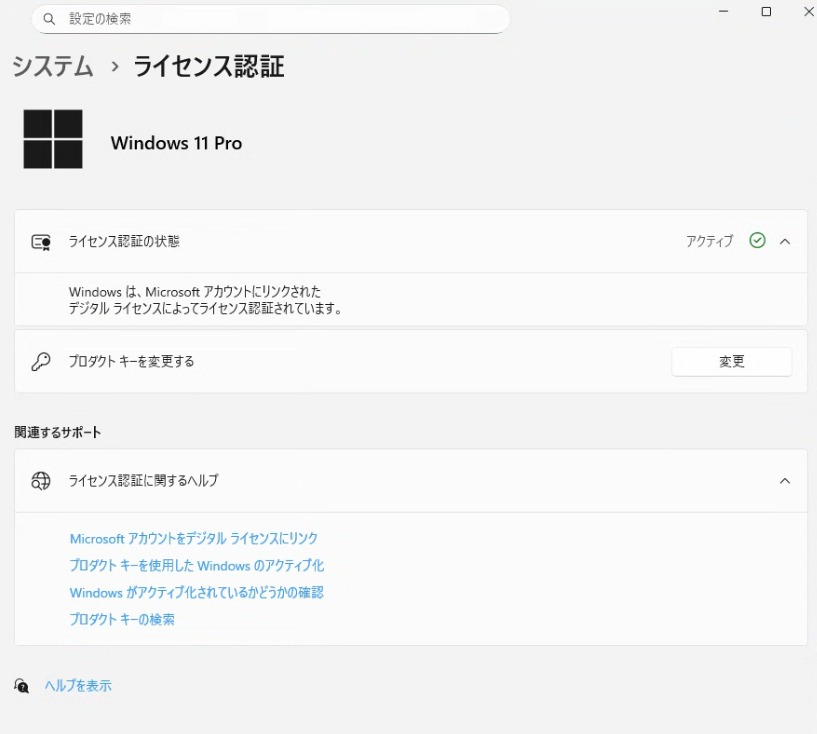Viewport: 817px width, 734px height.
Task: Click the Windows logo icon
Action: click(53, 139)
